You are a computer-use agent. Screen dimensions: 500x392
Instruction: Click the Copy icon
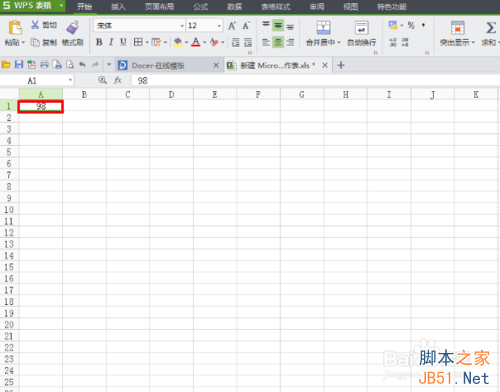tap(35, 42)
